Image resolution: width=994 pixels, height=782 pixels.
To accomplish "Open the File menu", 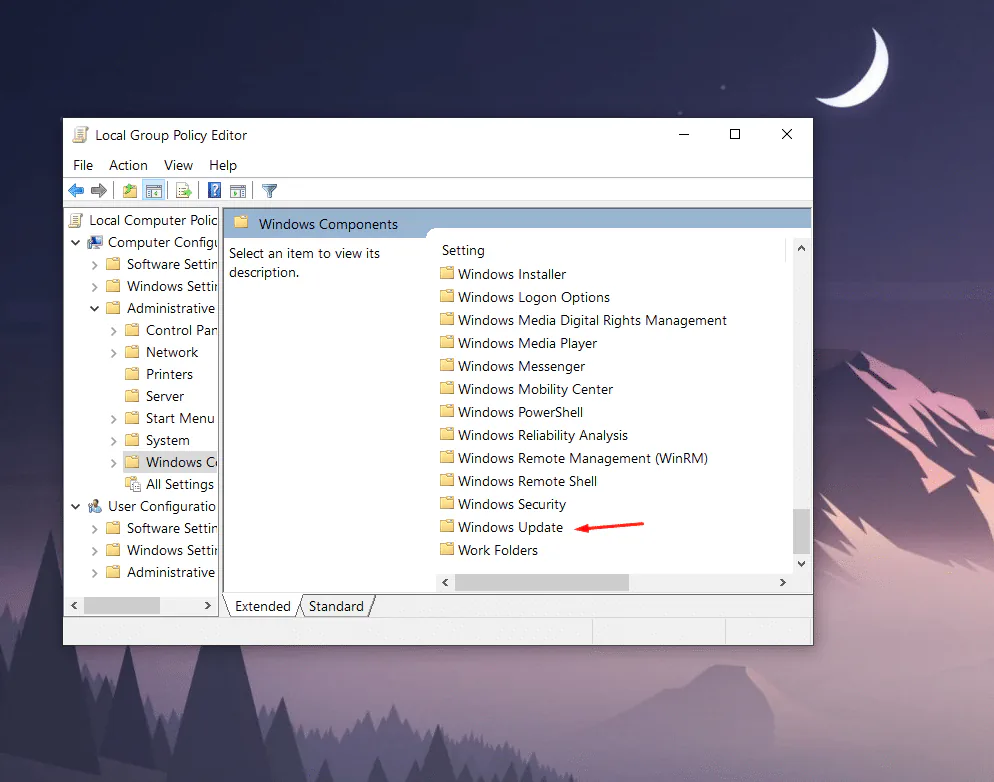I will (83, 165).
